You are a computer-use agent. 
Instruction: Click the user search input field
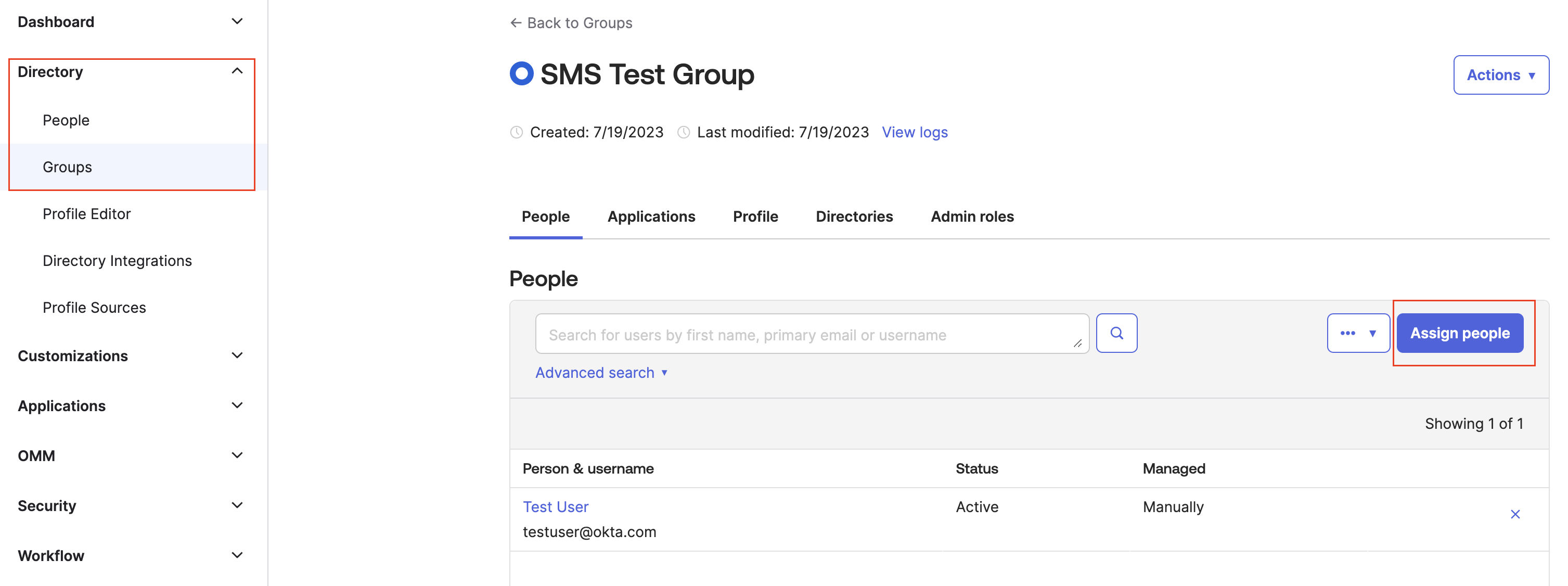(803, 335)
